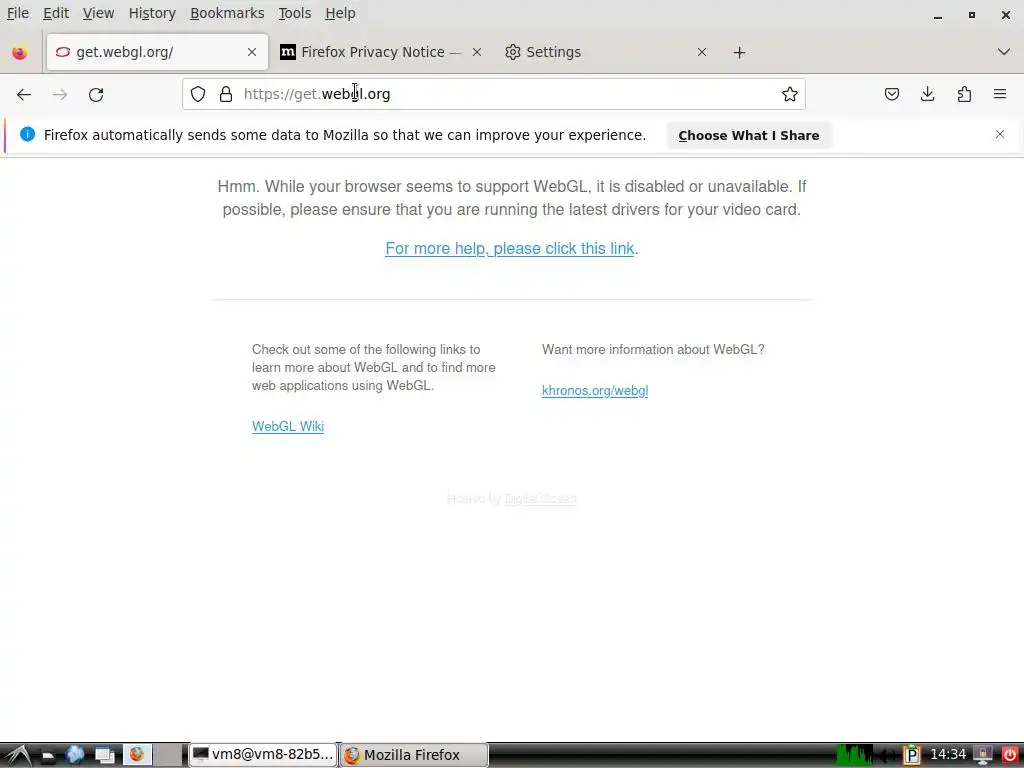Click the CPU usage monitor graph
1024x768 pixels.
[x=854, y=755]
